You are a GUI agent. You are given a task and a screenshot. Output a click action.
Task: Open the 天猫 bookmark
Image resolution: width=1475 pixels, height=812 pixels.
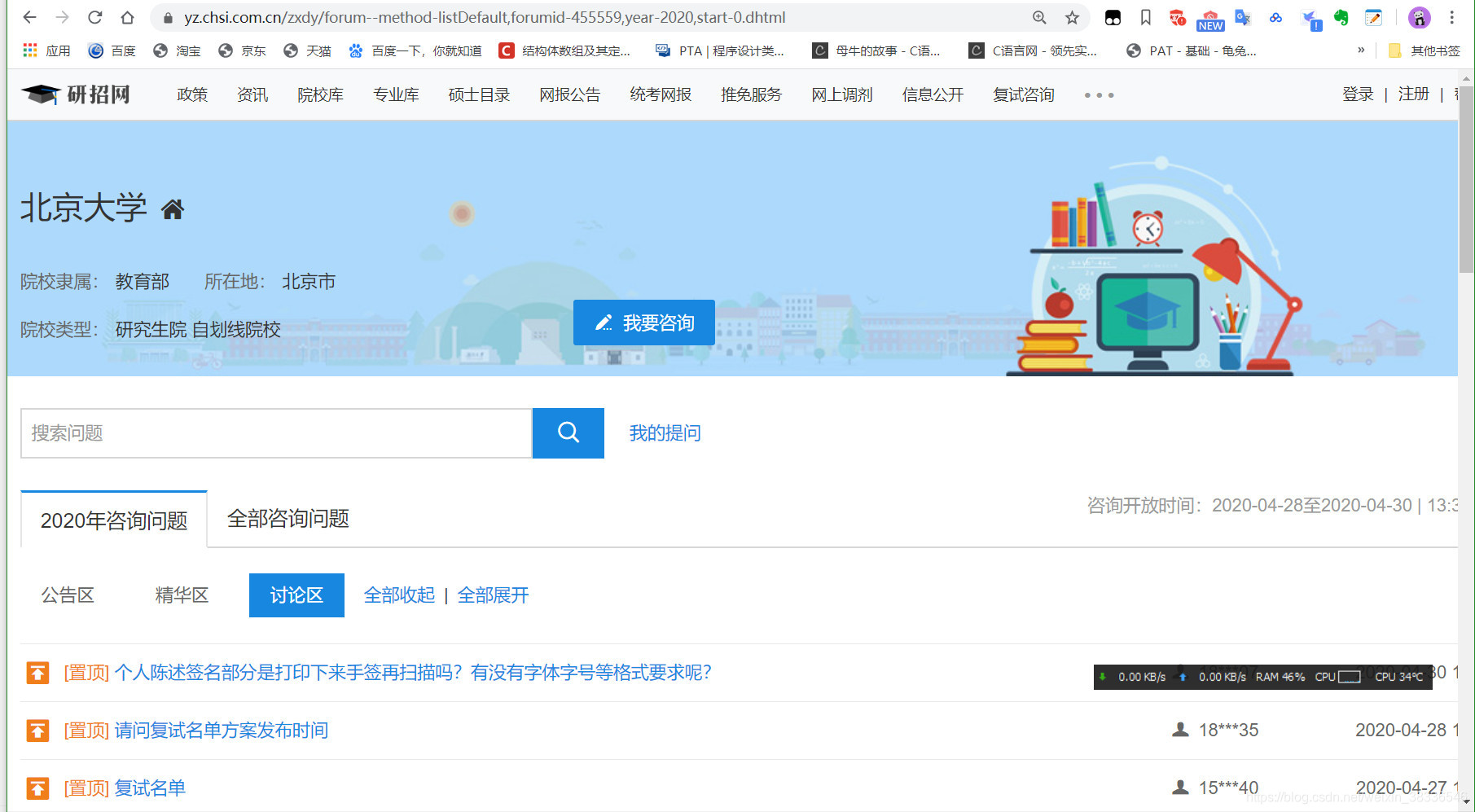(307, 50)
